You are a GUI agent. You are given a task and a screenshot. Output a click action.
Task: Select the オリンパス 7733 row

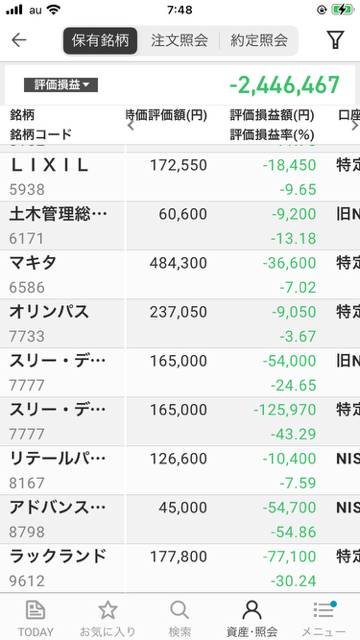(180, 324)
